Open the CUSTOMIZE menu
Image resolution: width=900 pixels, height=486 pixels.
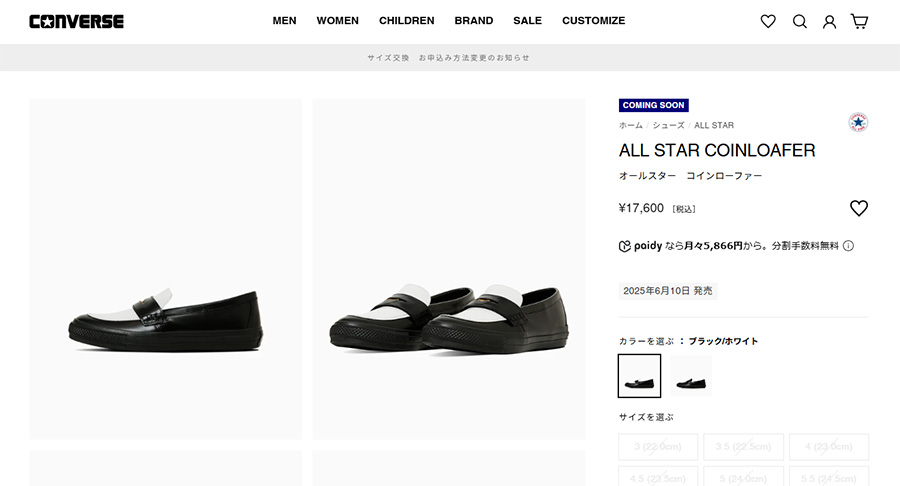tap(593, 21)
